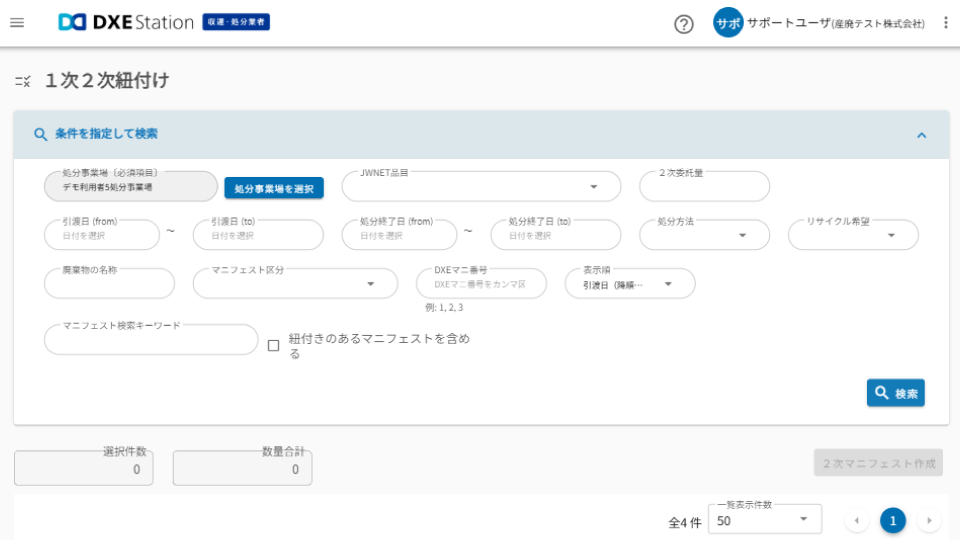Click the blue 検索 search button

coord(895,393)
